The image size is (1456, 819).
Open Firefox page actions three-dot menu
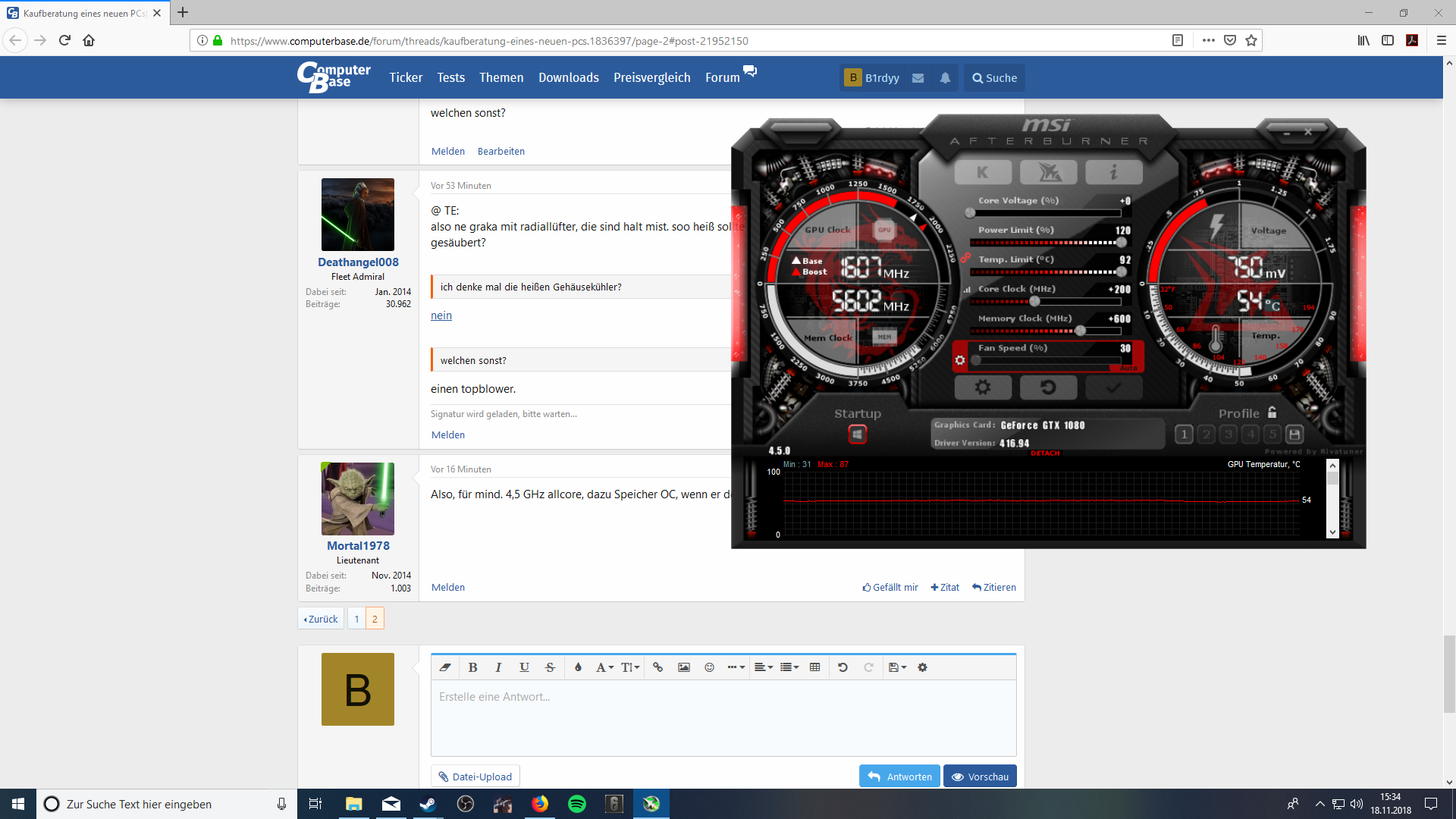(x=1209, y=40)
